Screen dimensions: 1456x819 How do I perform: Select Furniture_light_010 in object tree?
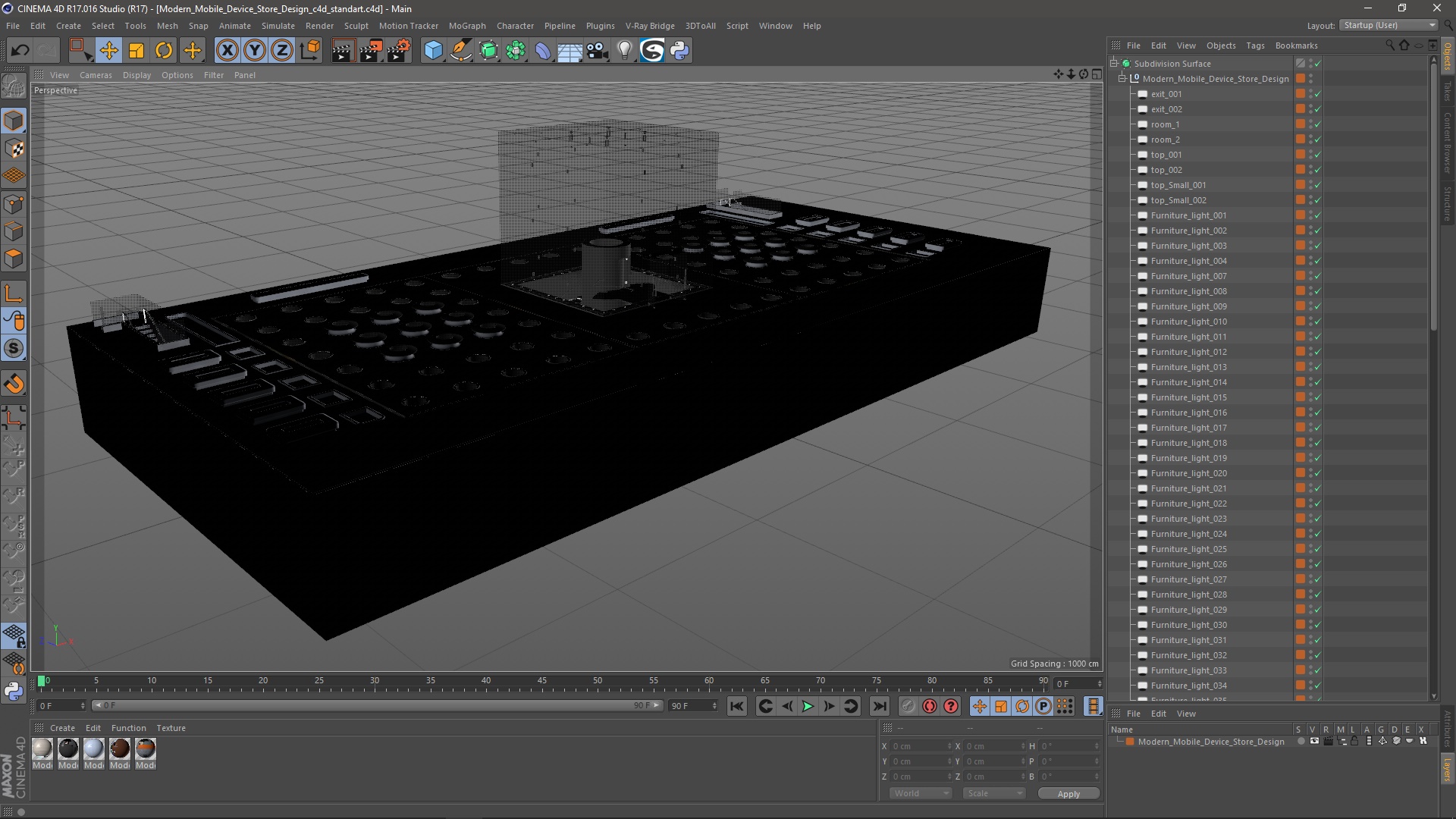click(x=1188, y=322)
